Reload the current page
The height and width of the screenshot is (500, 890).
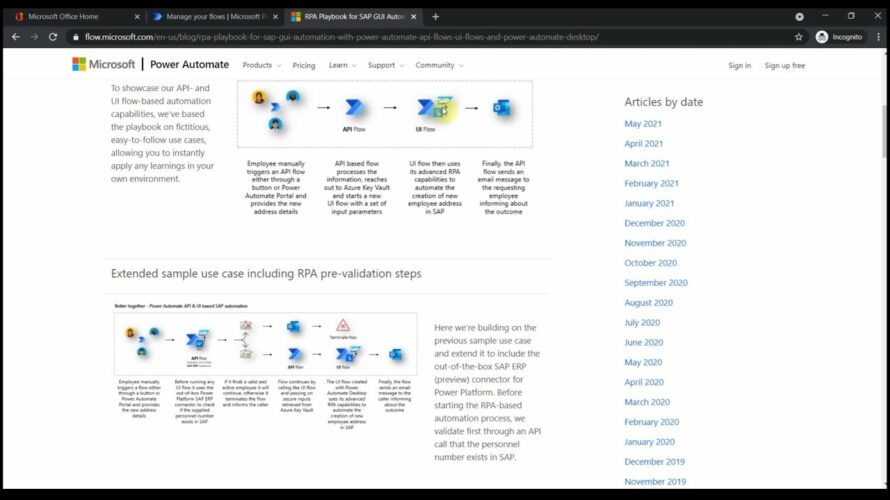(53, 37)
